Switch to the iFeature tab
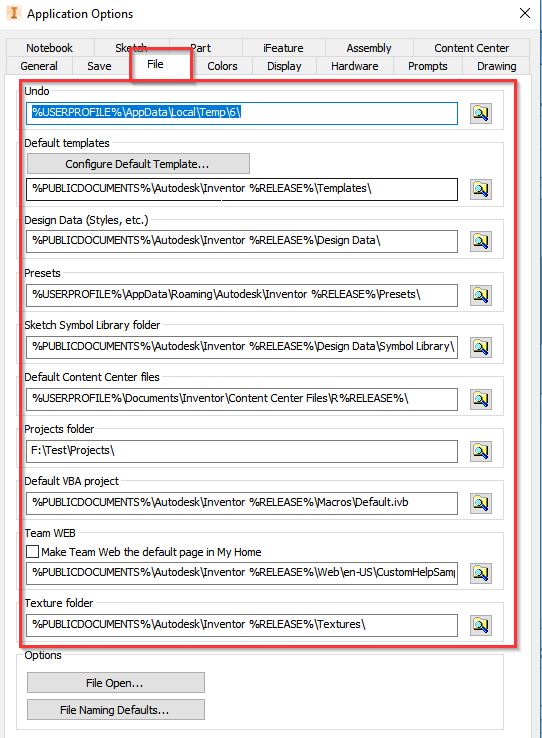Viewport: 542px width, 738px height. [283, 48]
